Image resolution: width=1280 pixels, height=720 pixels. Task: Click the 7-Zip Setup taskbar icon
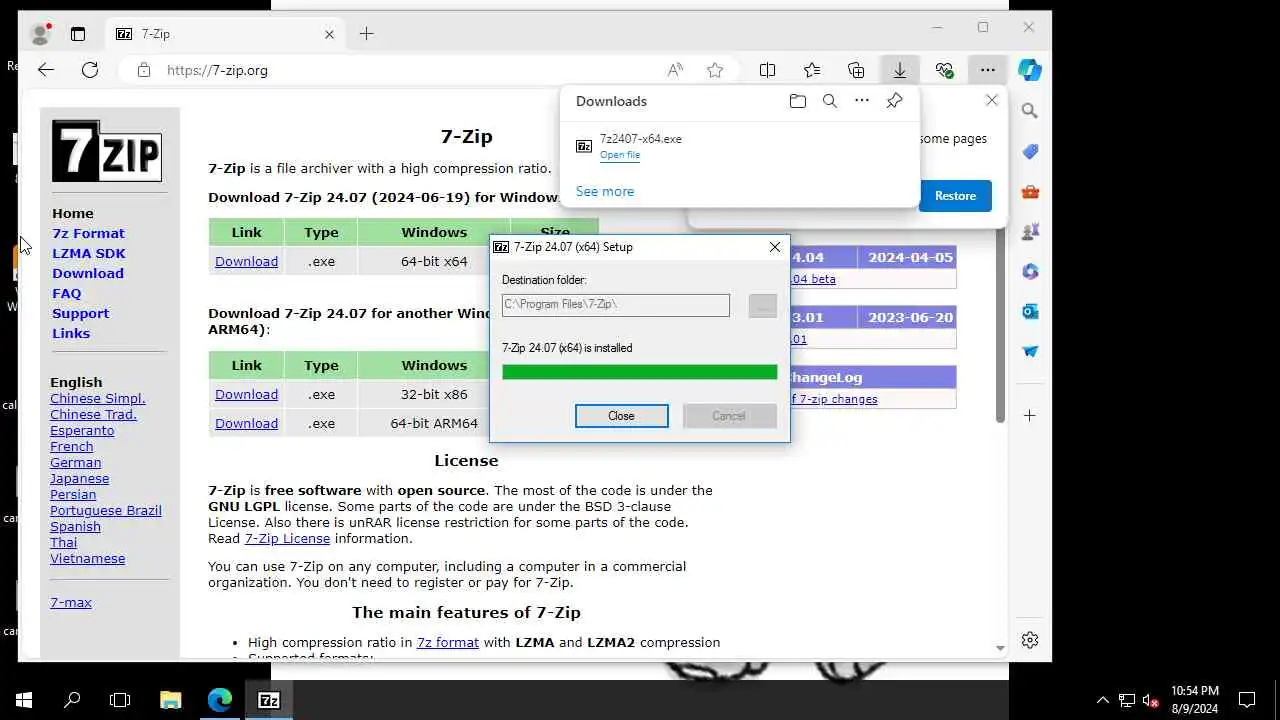click(x=269, y=700)
